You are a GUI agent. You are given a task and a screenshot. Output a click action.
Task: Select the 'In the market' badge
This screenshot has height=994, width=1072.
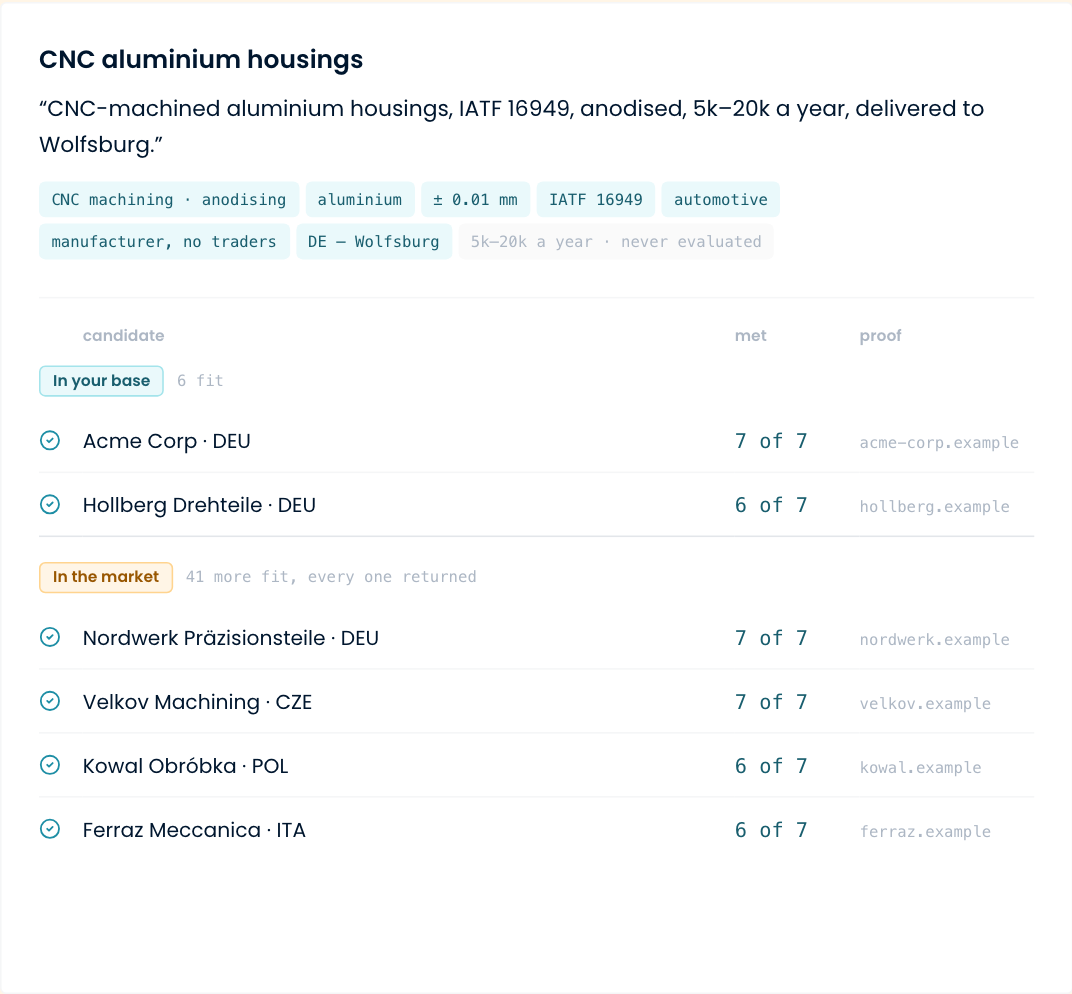[x=106, y=577]
